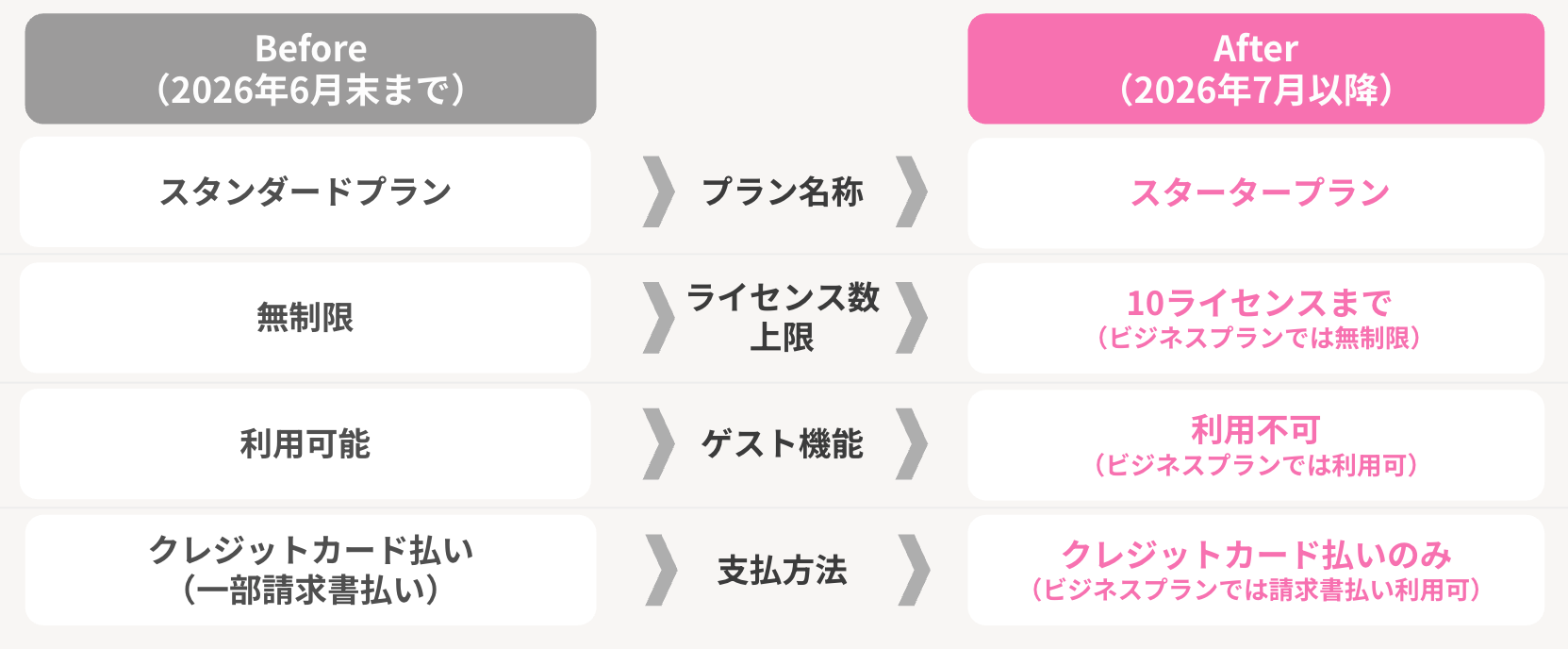Click the クレジットカード払い（一部請求書払い） cell
1568x649 pixels.
(x=310, y=570)
